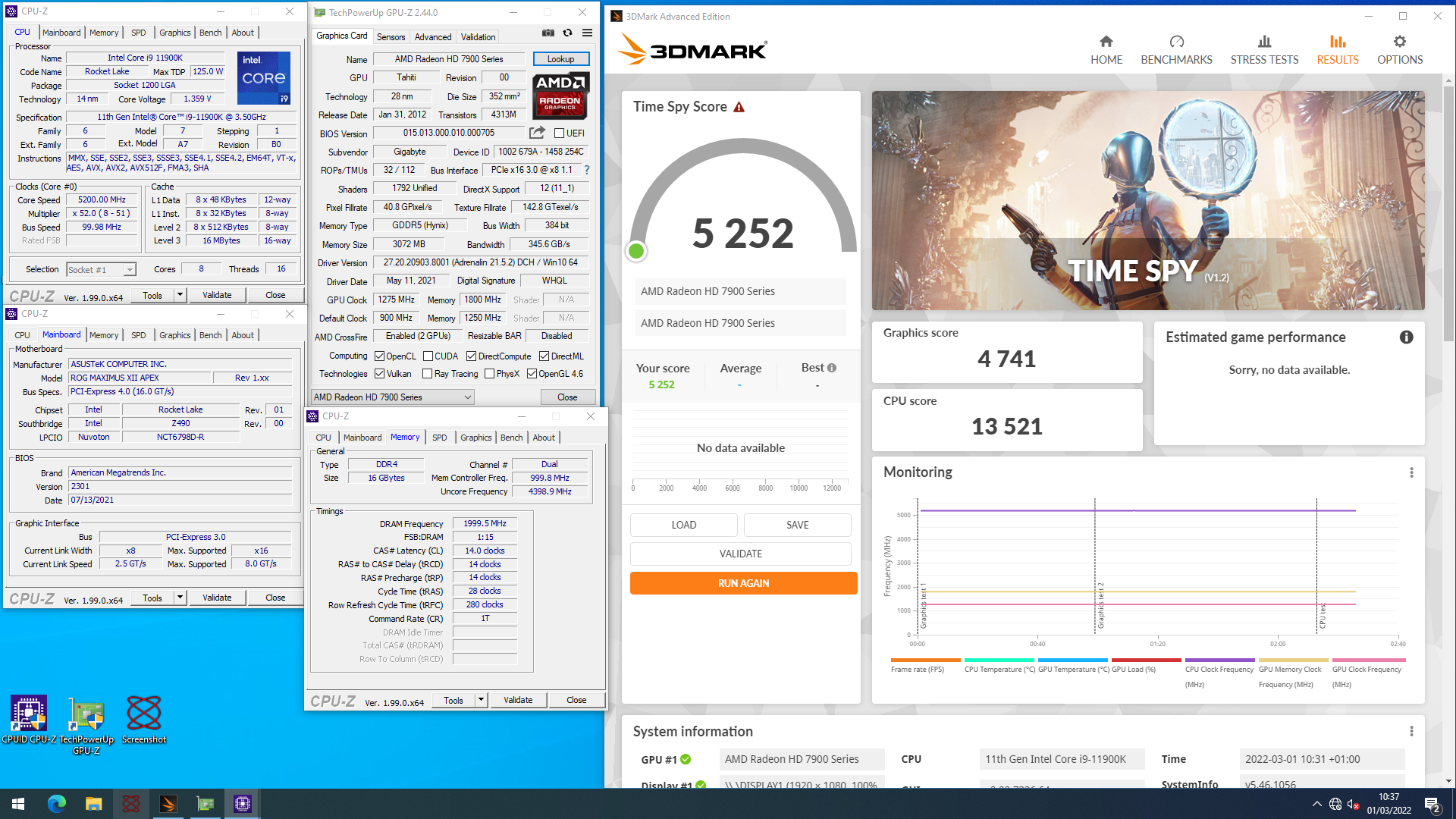Viewport: 1456px width, 819px height.
Task: Toggle CUDA checkbox in GPU-Z
Action: (428, 356)
